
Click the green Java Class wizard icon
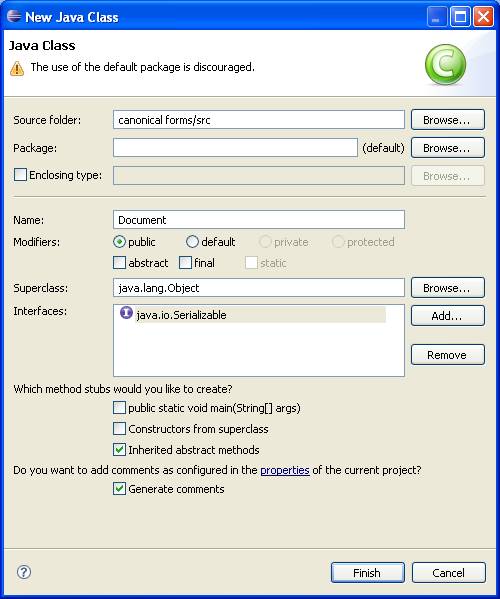click(445, 64)
